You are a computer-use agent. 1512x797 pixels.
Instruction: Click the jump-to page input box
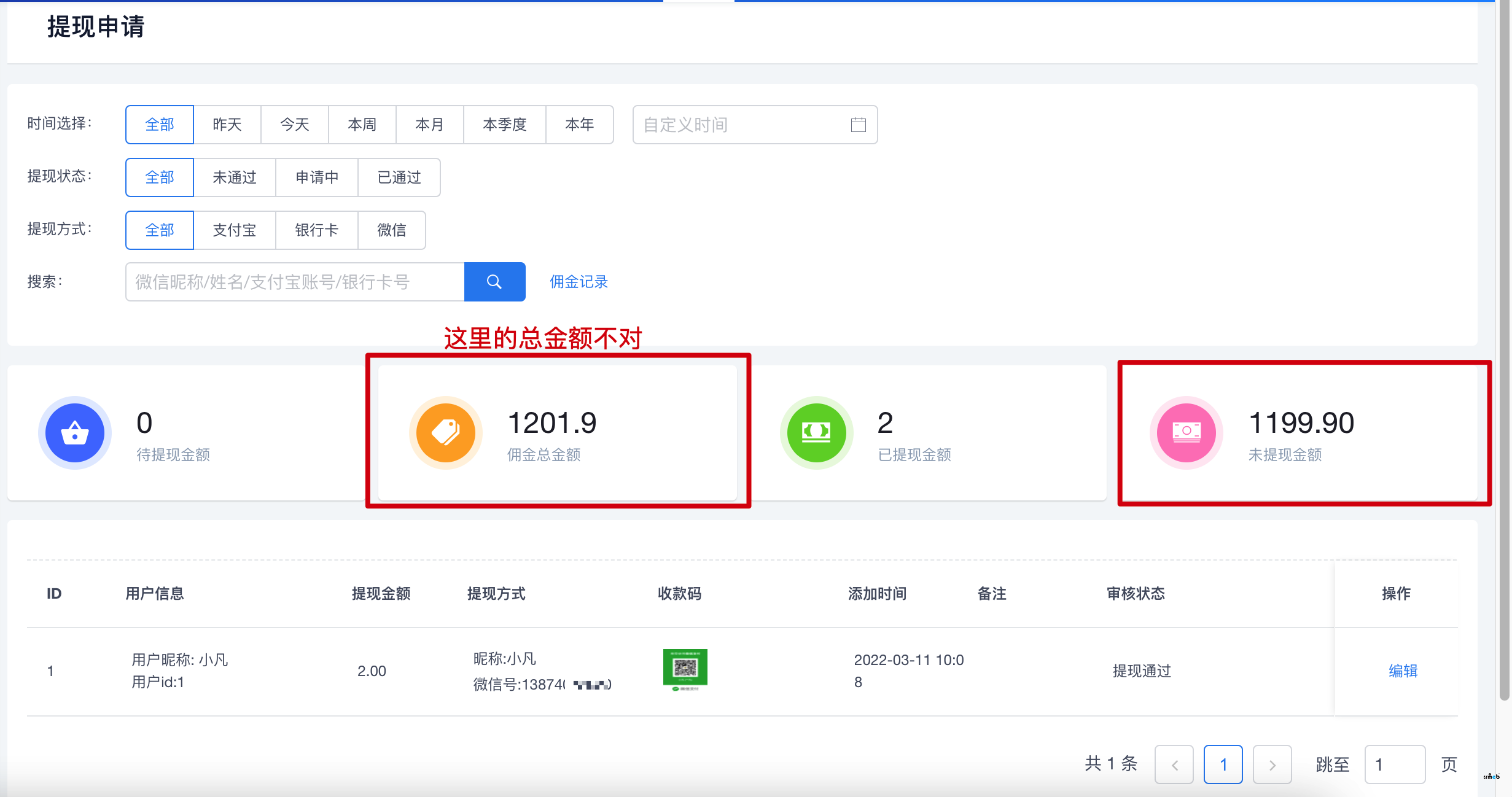click(x=1395, y=764)
